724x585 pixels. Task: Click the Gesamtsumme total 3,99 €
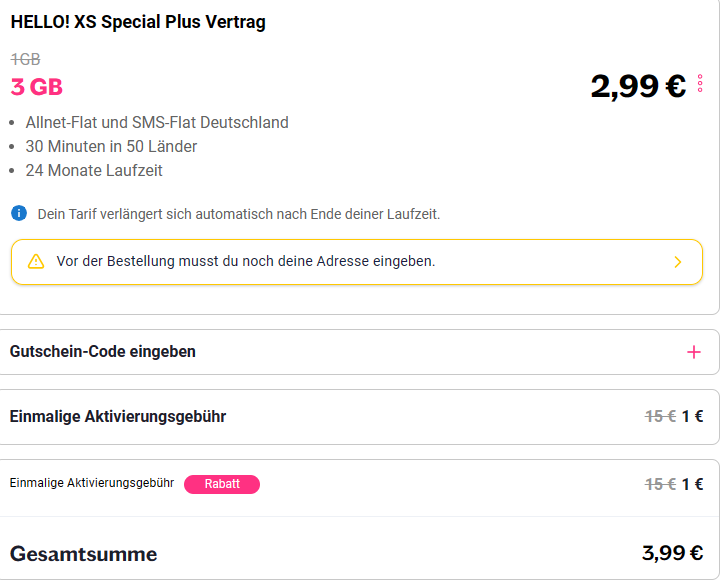click(672, 553)
